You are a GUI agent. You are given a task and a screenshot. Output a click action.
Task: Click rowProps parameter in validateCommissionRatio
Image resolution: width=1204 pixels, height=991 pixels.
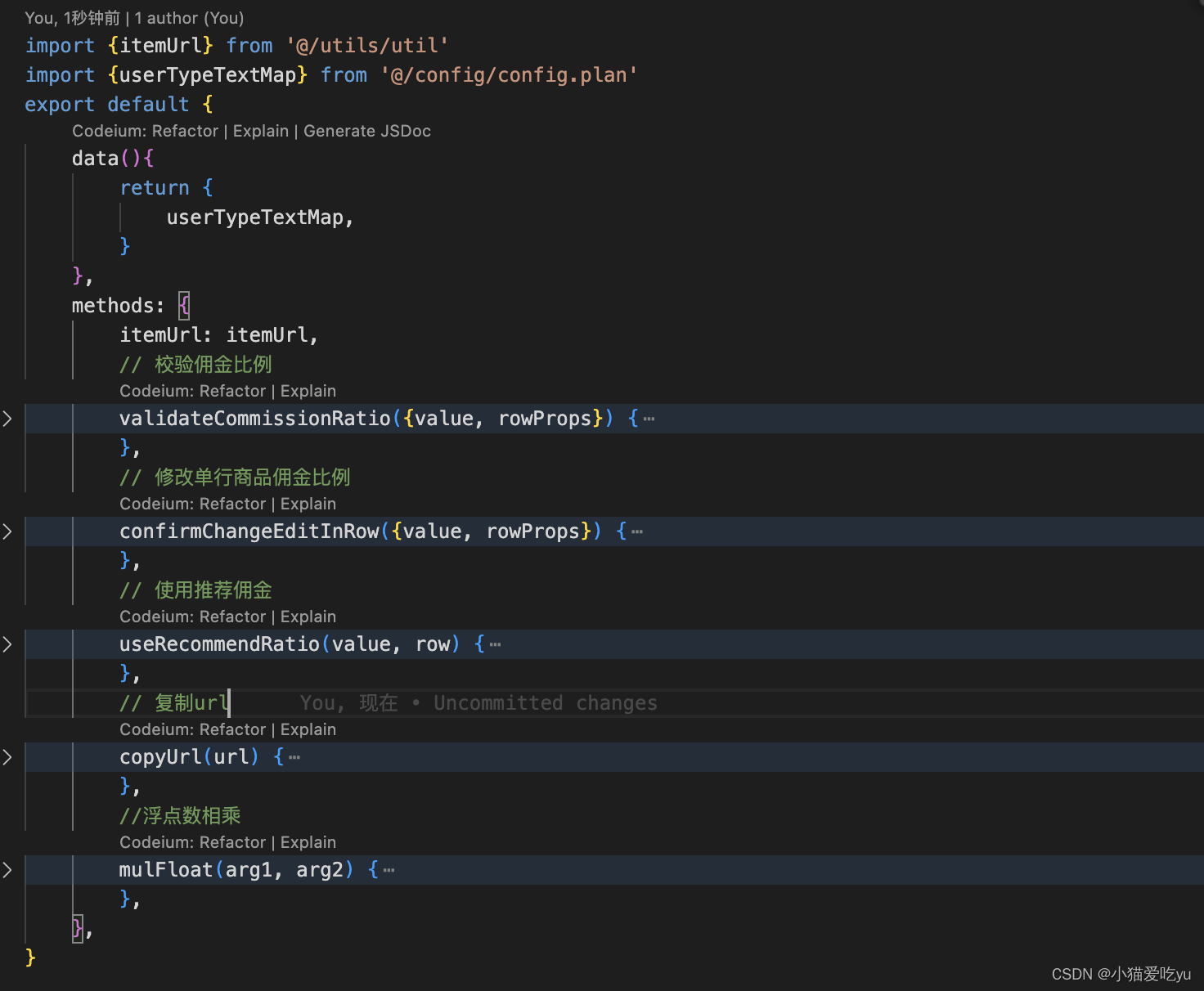(545, 419)
